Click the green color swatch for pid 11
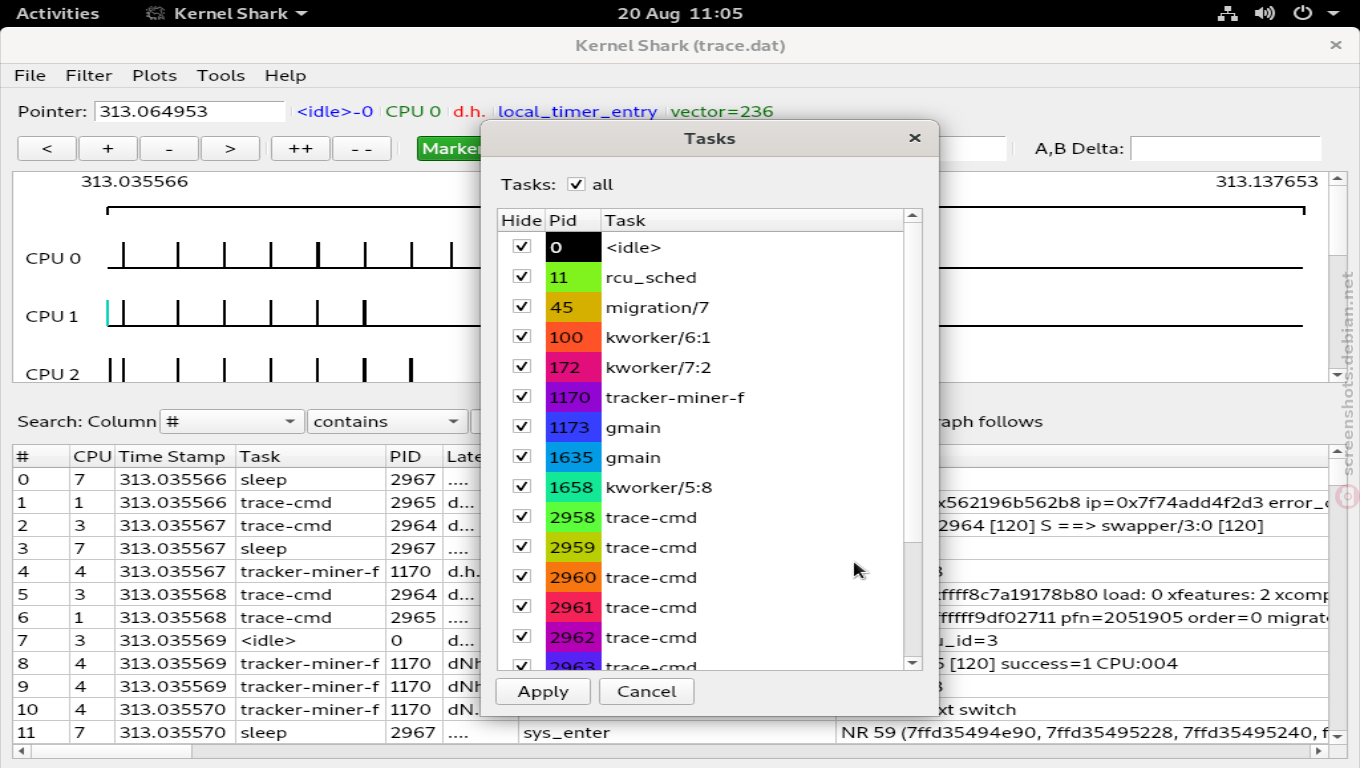Screen dimensions: 1360x768 573,277
